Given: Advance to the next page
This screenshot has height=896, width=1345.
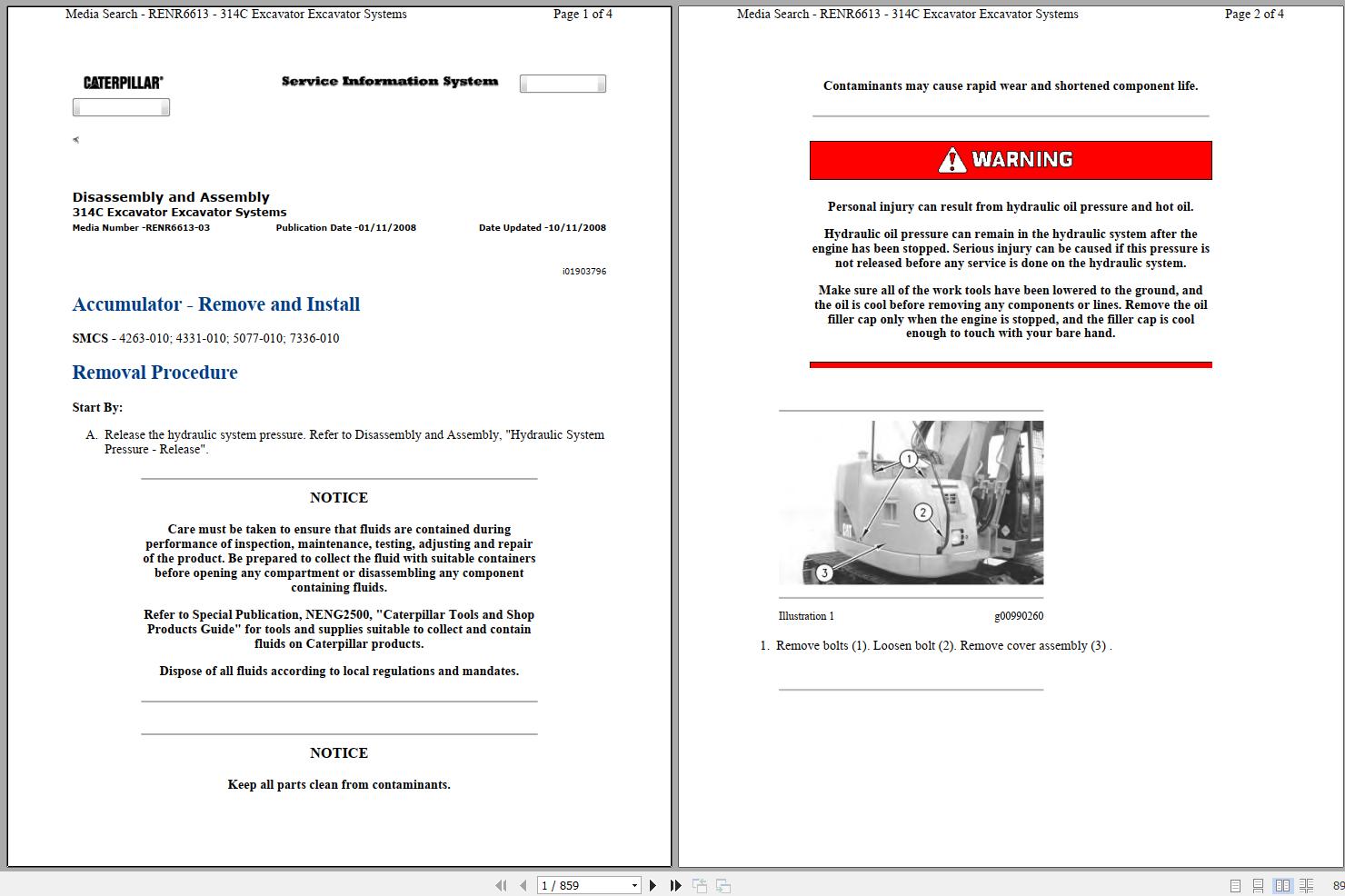Looking at the screenshot, I should [653, 885].
